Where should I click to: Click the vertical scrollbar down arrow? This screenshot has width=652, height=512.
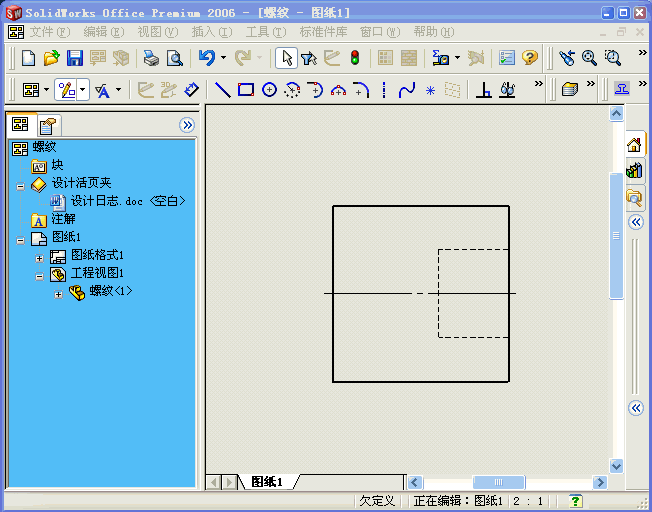point(616,465)
